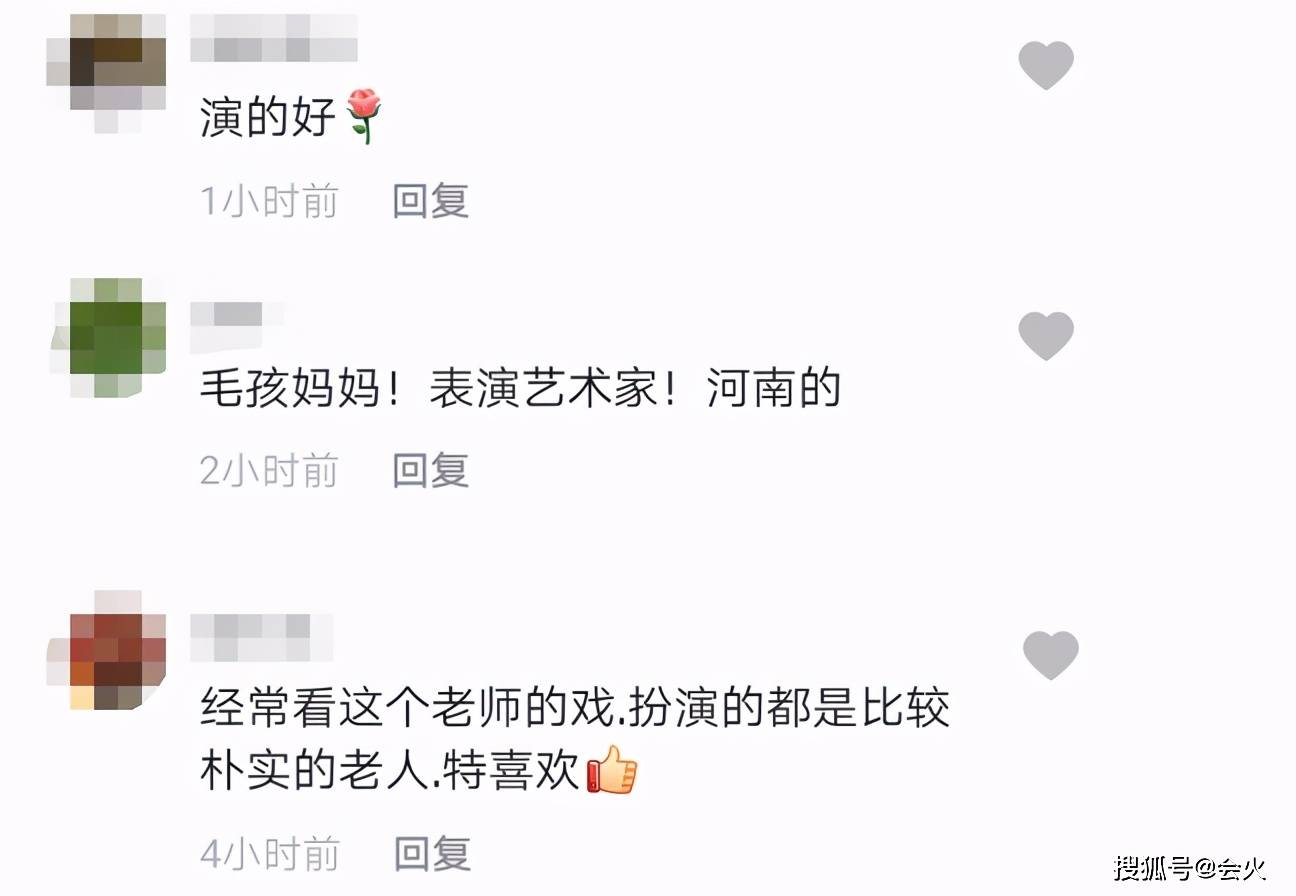The width and height of the screenshot is (1296, 896).
Task: Click the "4小时前" timestamp
Action: coord(269,854)
